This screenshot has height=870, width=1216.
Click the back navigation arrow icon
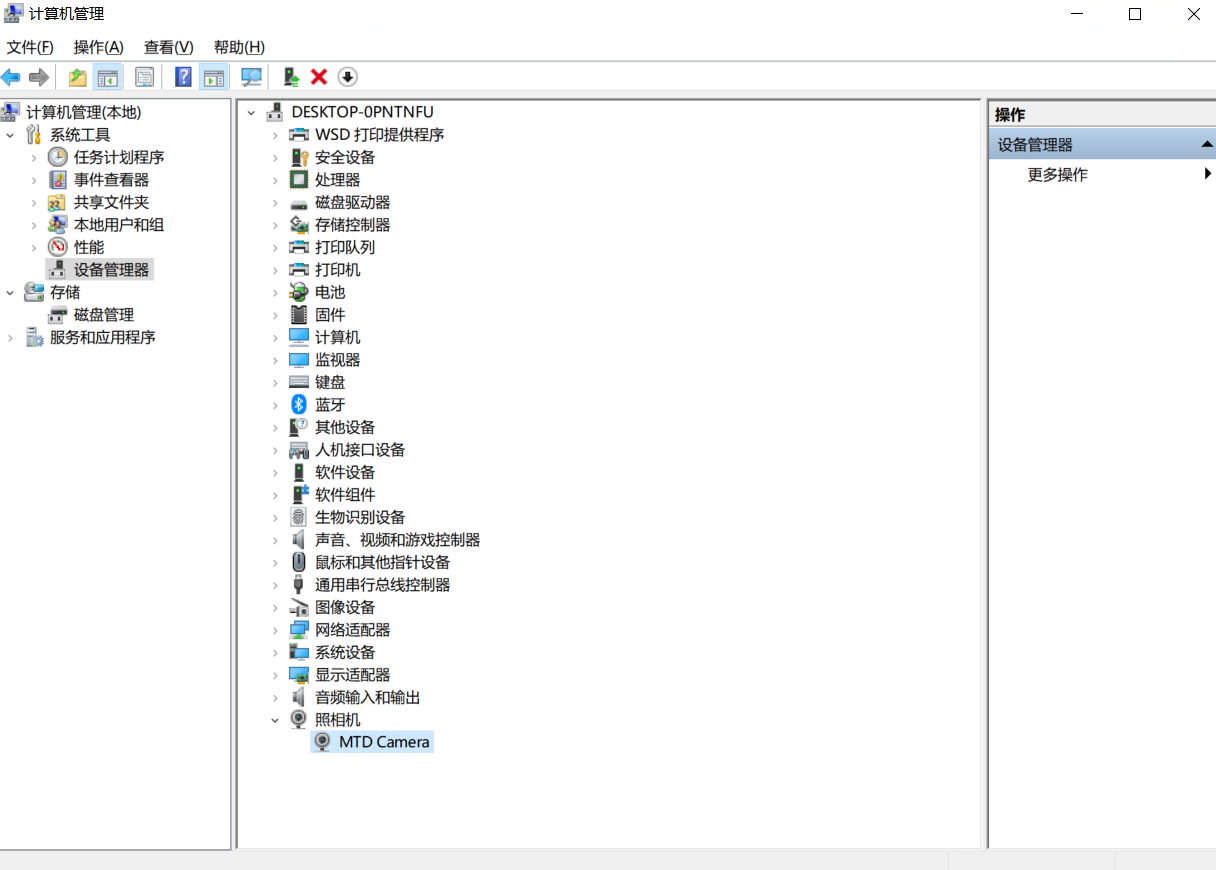(10, 77)
